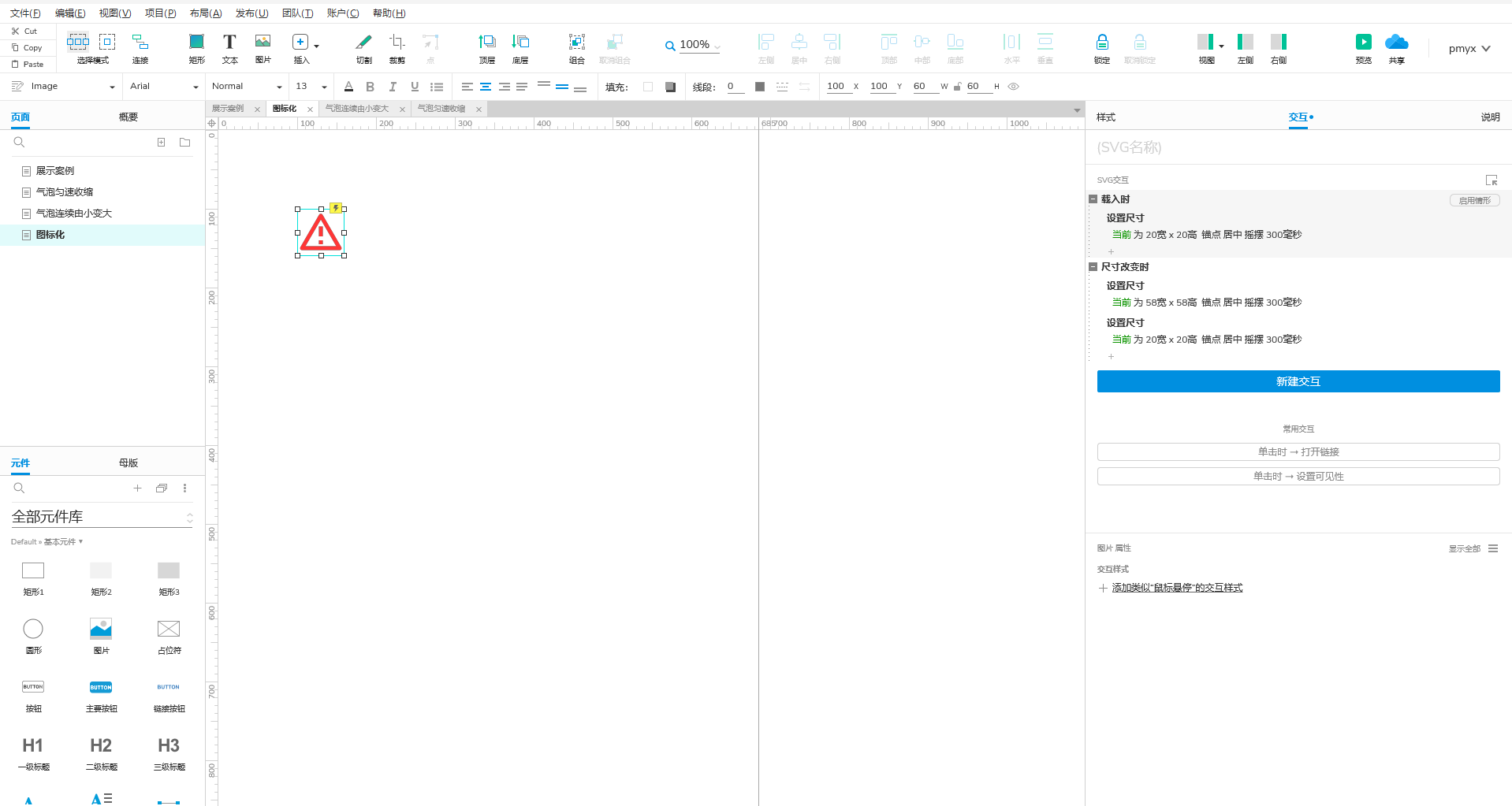The width and height of the screenshot is (1512, 806).
Task: Click the add library plus icon
Action: pos(137,488)
